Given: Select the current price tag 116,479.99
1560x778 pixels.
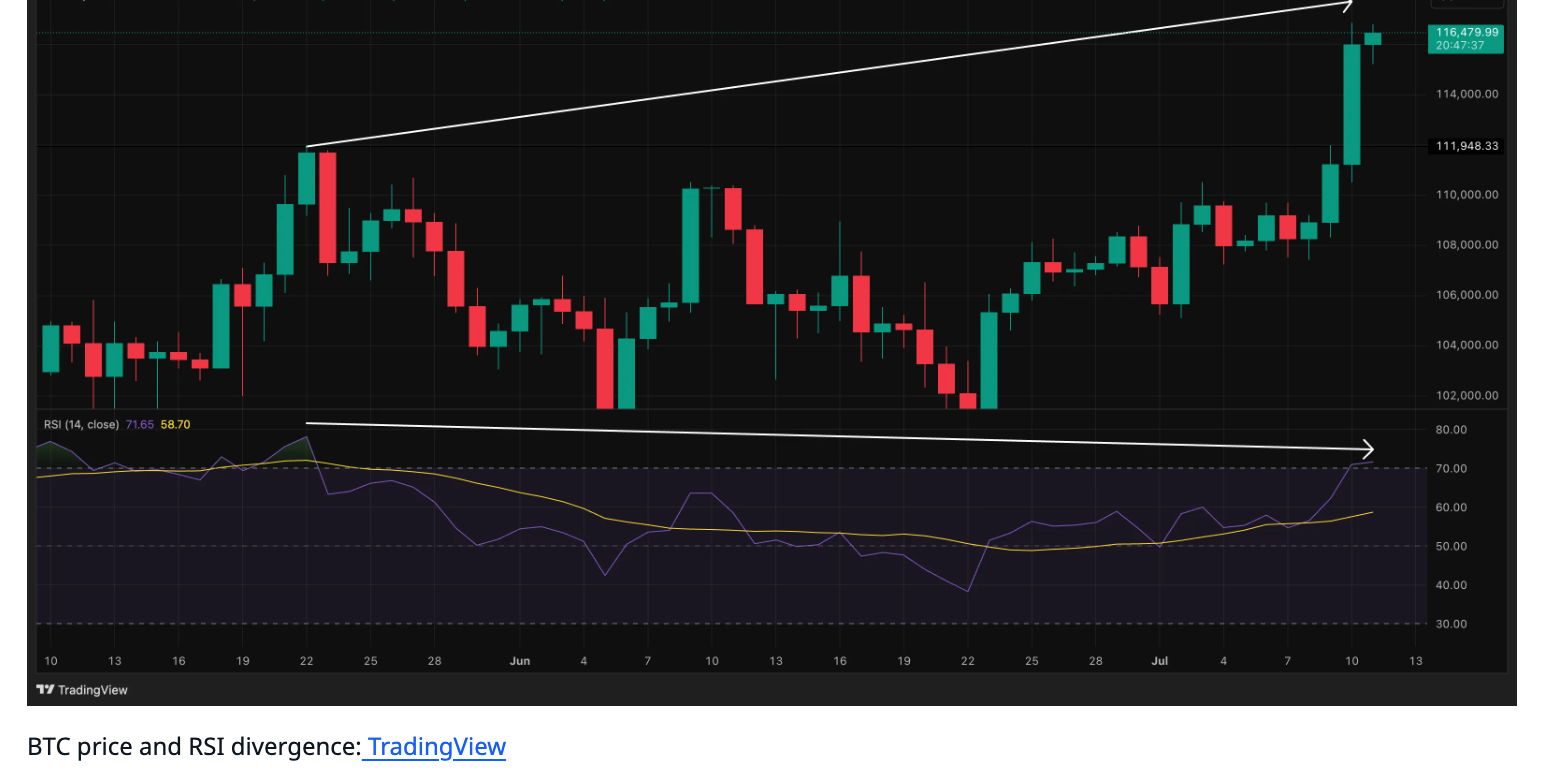Looking at the screenshot, I should click(1467, 32).
